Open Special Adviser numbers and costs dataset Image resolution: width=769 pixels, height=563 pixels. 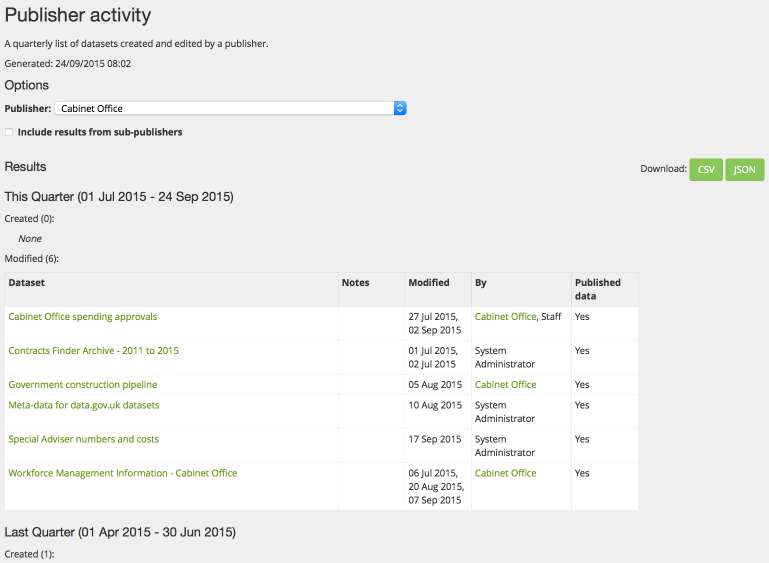[x=84, y=439]
